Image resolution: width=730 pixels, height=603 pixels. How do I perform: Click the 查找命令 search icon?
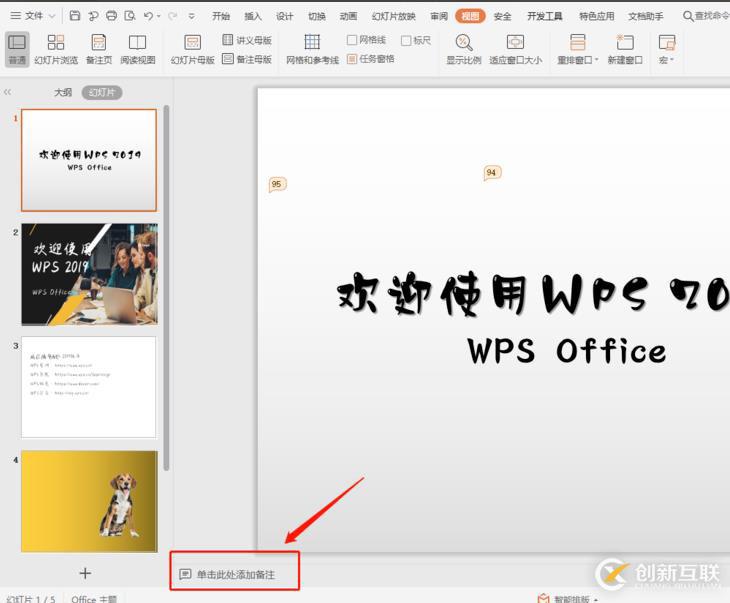coord(688,16)
